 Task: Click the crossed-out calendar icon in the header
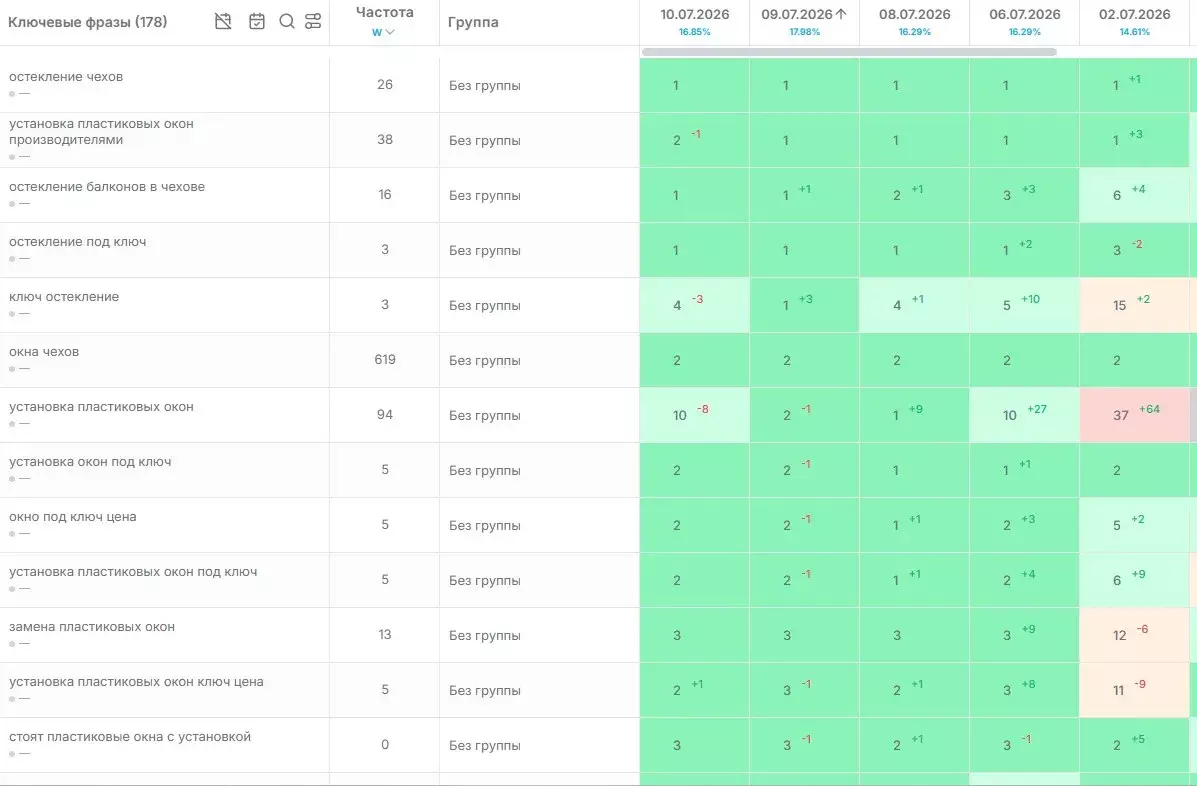223,21
